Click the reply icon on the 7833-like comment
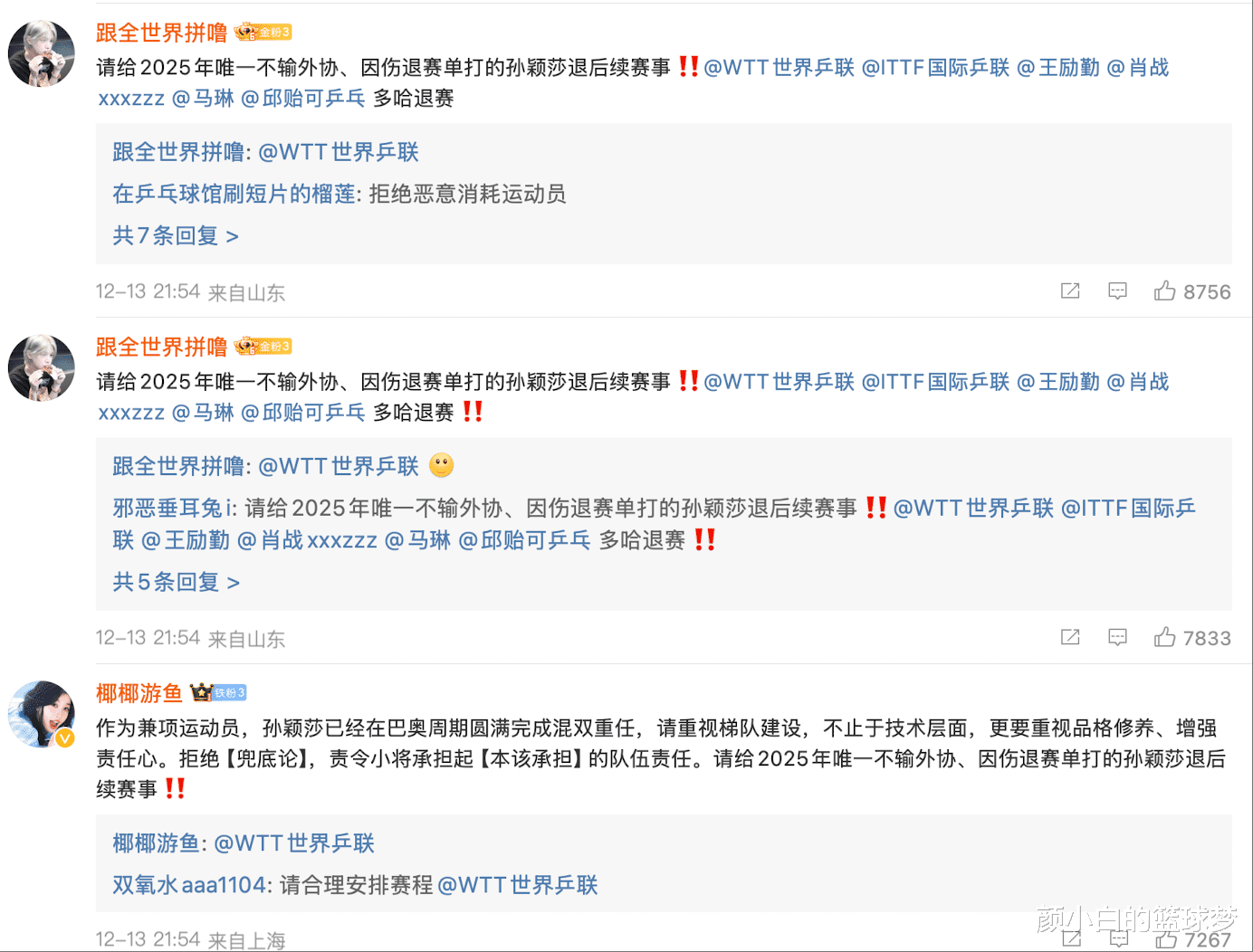This screenshot has width=1253, height=952. click(x=1117, y=637)
